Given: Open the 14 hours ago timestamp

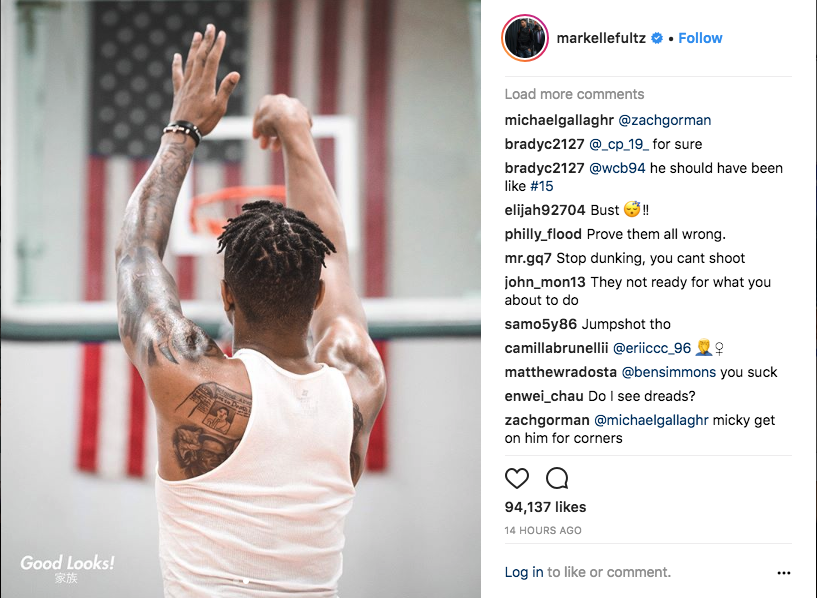Looking at the screenshot, I should click(x=543, y=530).
